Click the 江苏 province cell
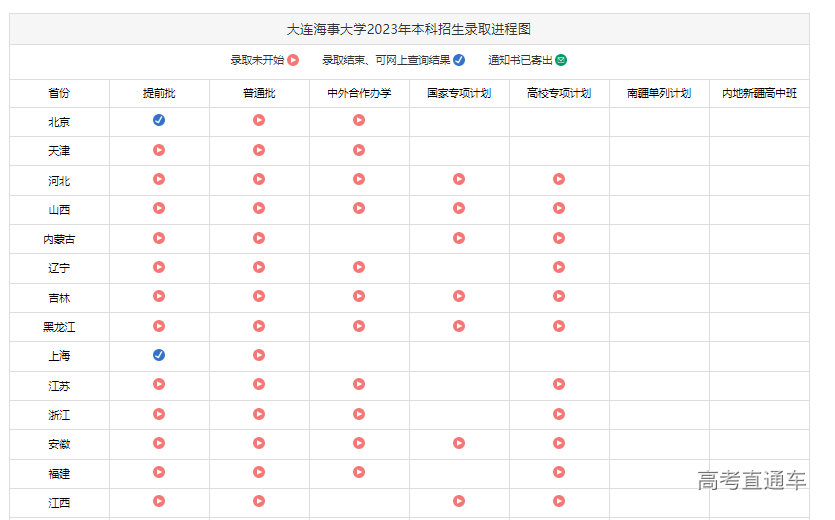This screenshot has height=520, width=835. [x=59, y=386]
